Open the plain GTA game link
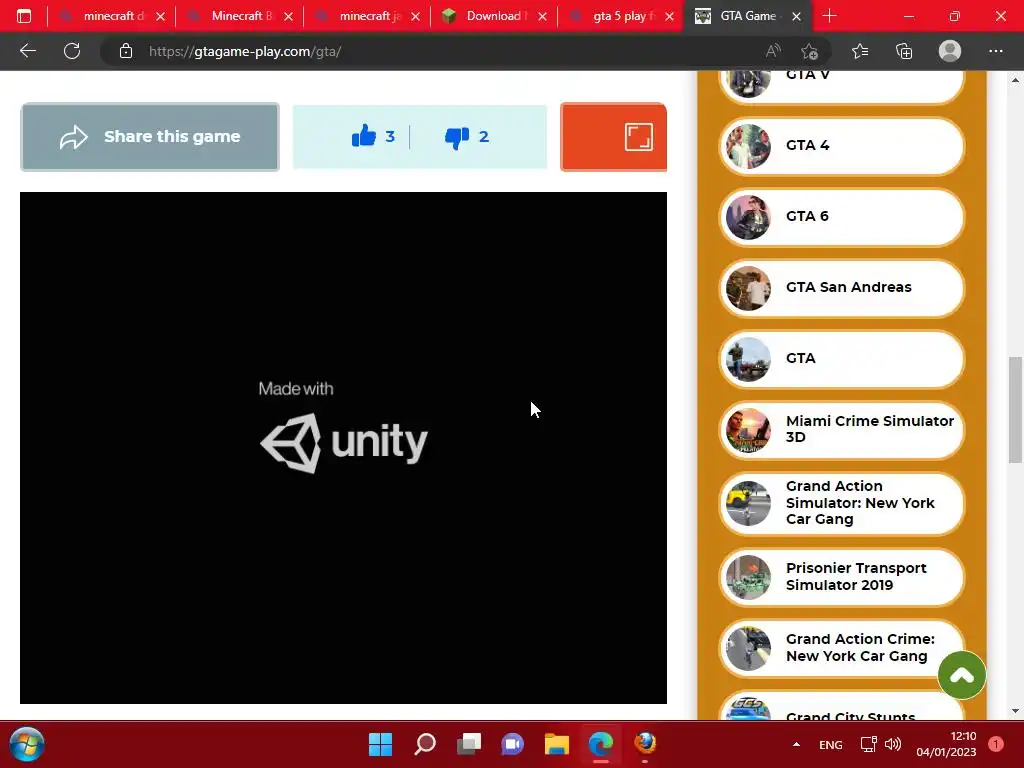This screenshot has height=768, width=1024. click(x=842, y=359)
